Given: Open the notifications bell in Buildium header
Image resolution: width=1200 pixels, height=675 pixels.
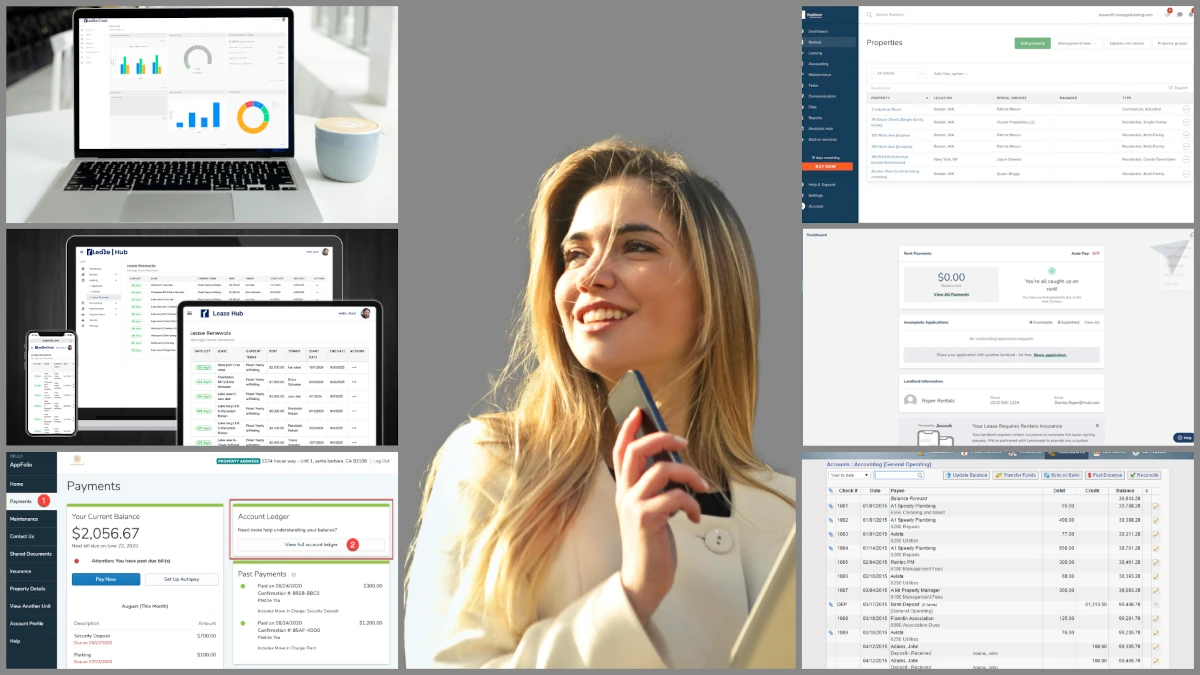Looking at the screenshot, I should coord(1191,15).
